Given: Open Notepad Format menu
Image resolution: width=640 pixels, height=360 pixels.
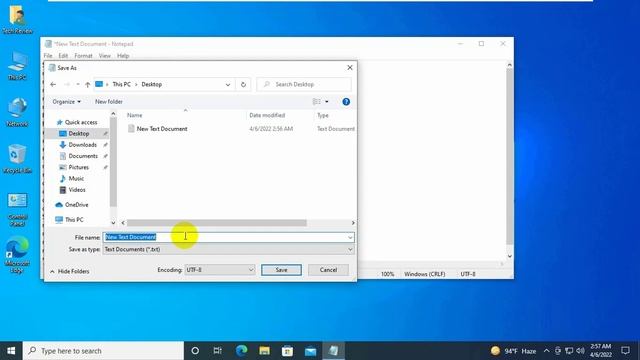Looking at the screenshot, I should click(x=83, y=56).
